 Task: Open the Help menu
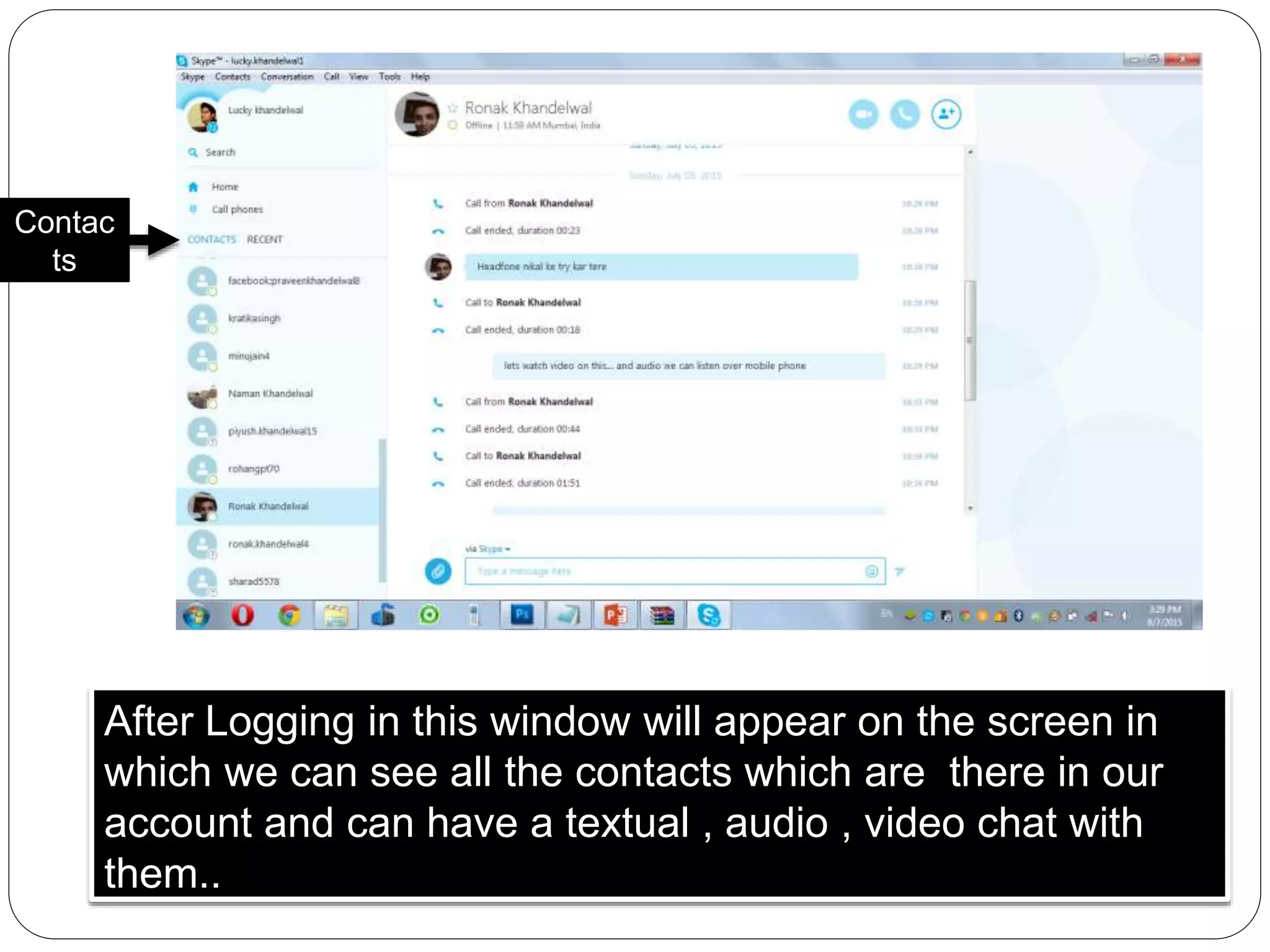tap(420, 77)
